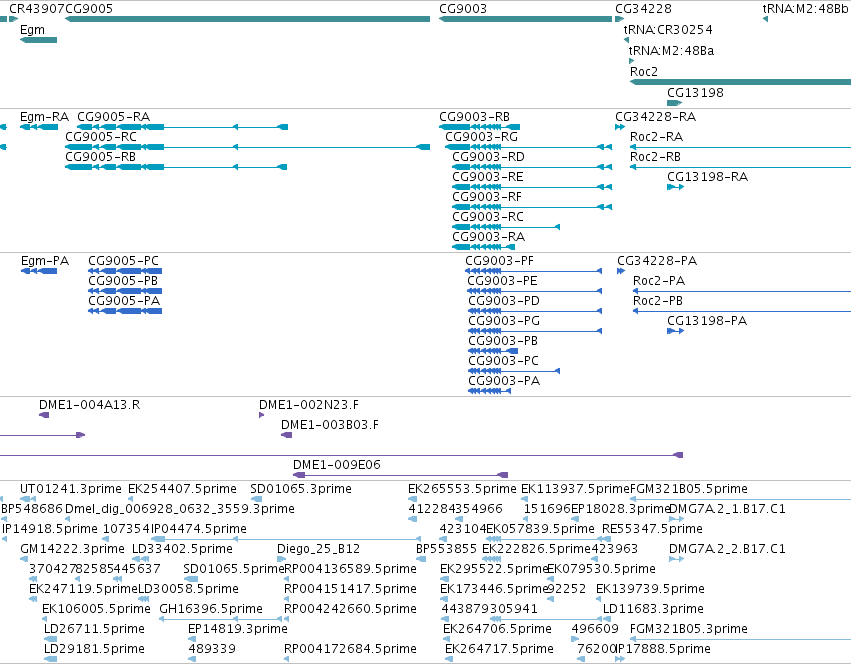This screenshot has width=851, height=664.
Task: Click the DME1-004A13.R purple marker
Action: coord(44,415)
